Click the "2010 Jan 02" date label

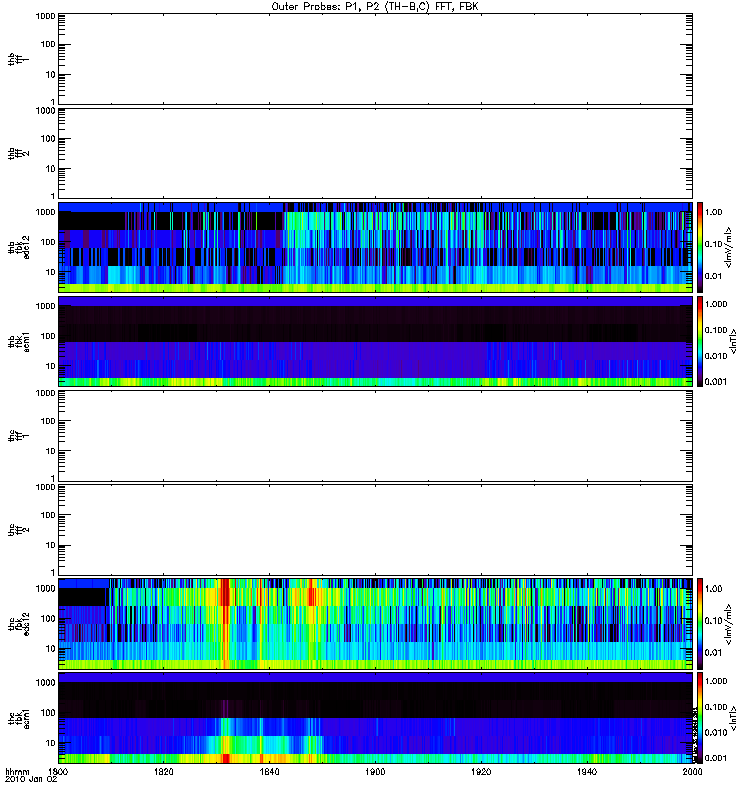coord(31,780)
